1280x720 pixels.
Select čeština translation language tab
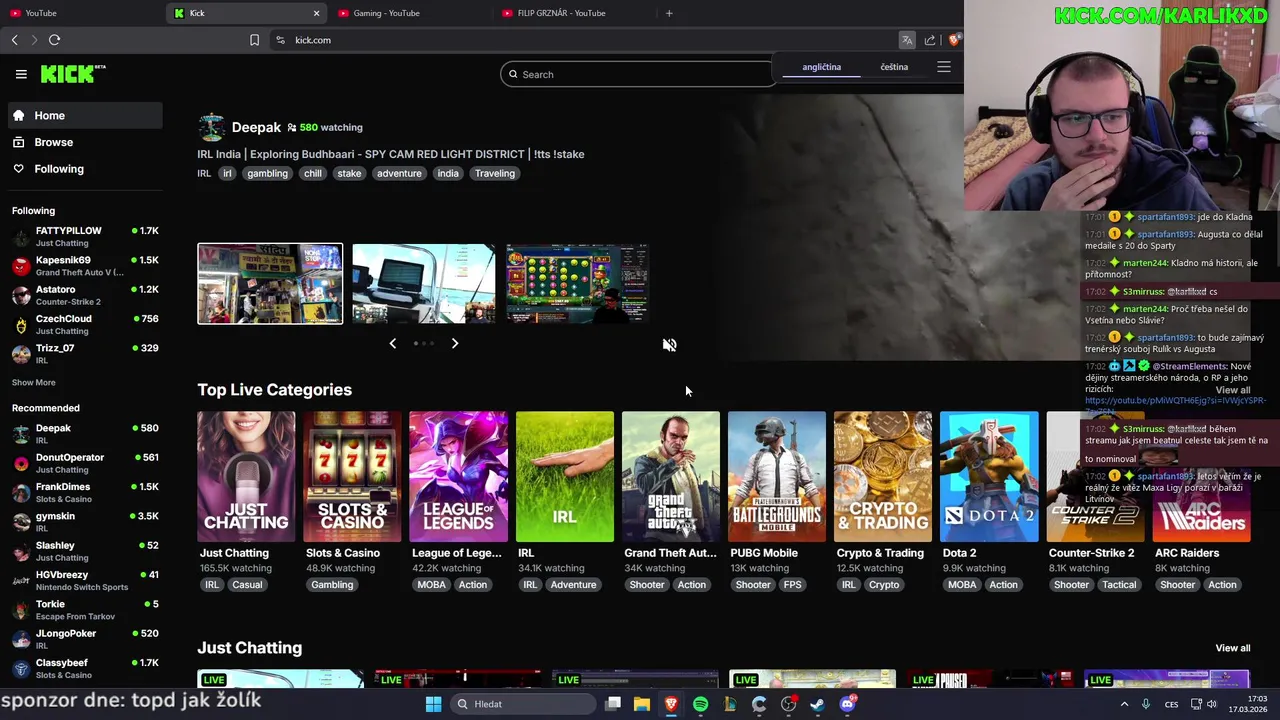(894, 67)
